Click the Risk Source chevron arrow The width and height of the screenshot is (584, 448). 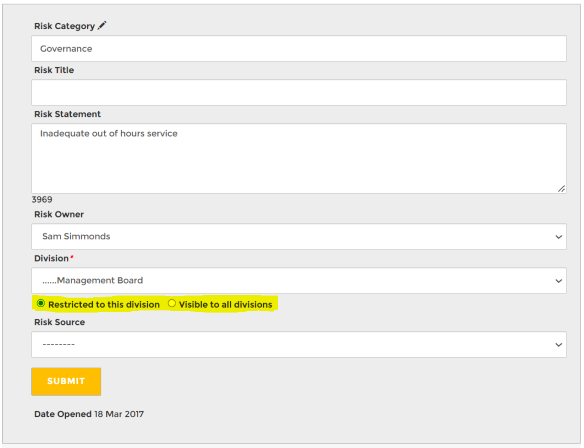(x=558, y=345)
